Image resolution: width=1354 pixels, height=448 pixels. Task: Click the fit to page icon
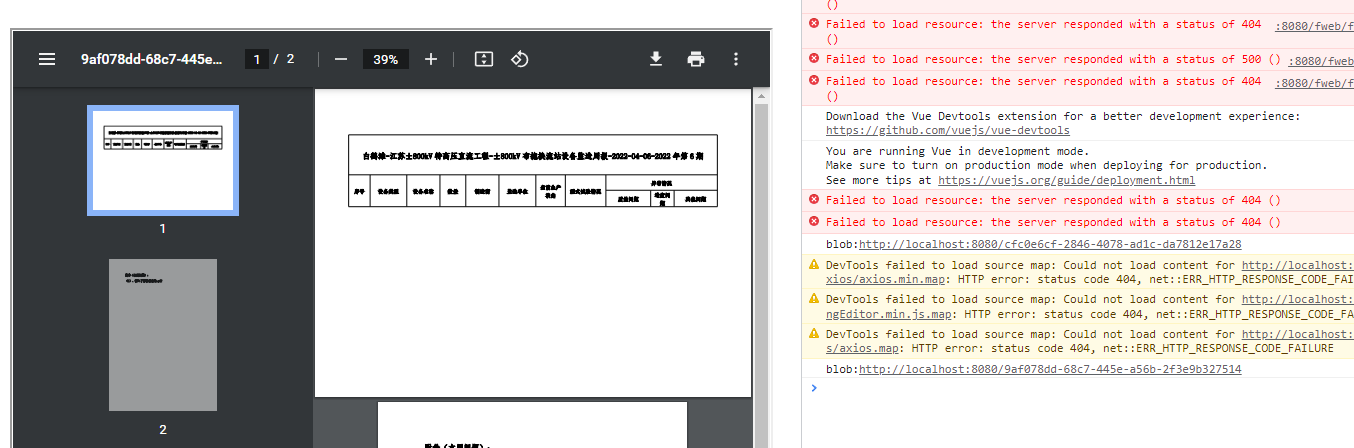[x=484, y=59]
